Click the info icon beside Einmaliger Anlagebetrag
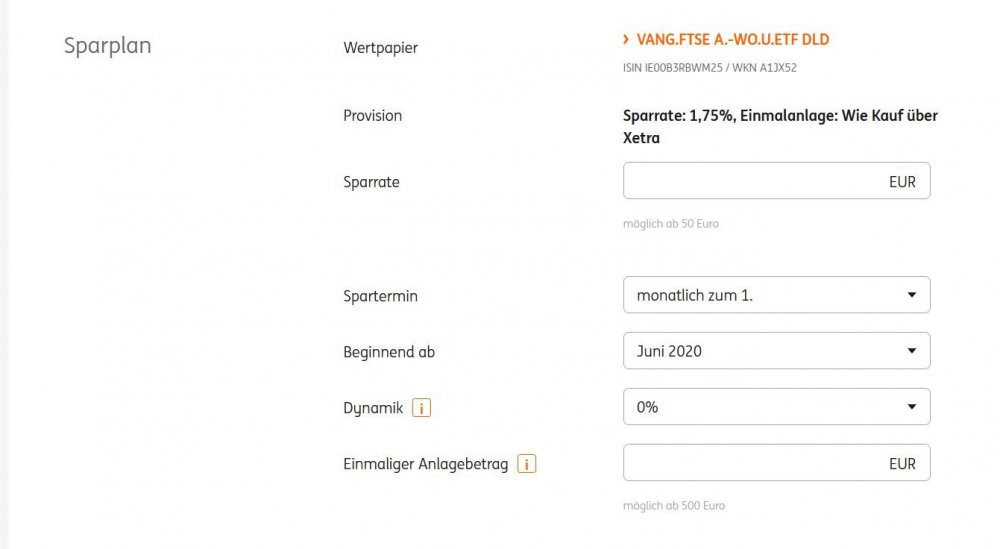The width and height of the screenshot is (1000, 549). (x=527, y=464)
